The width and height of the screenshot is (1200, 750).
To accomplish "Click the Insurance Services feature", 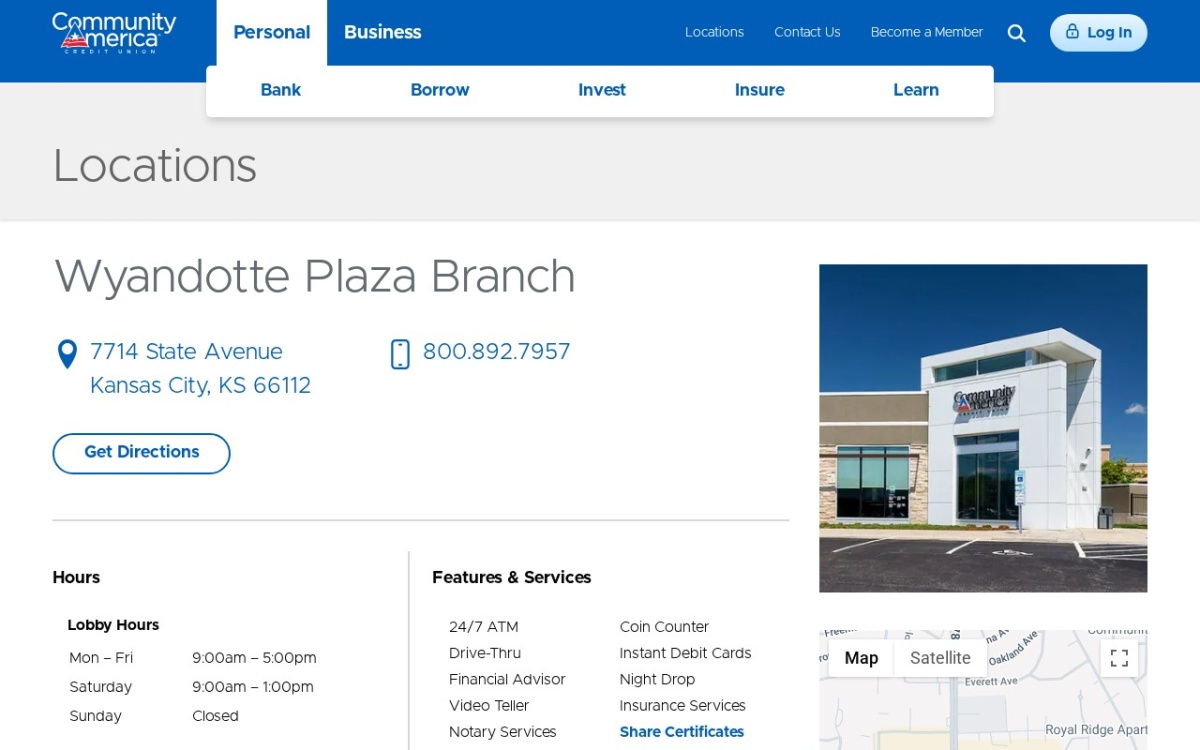I will [683, 706].
